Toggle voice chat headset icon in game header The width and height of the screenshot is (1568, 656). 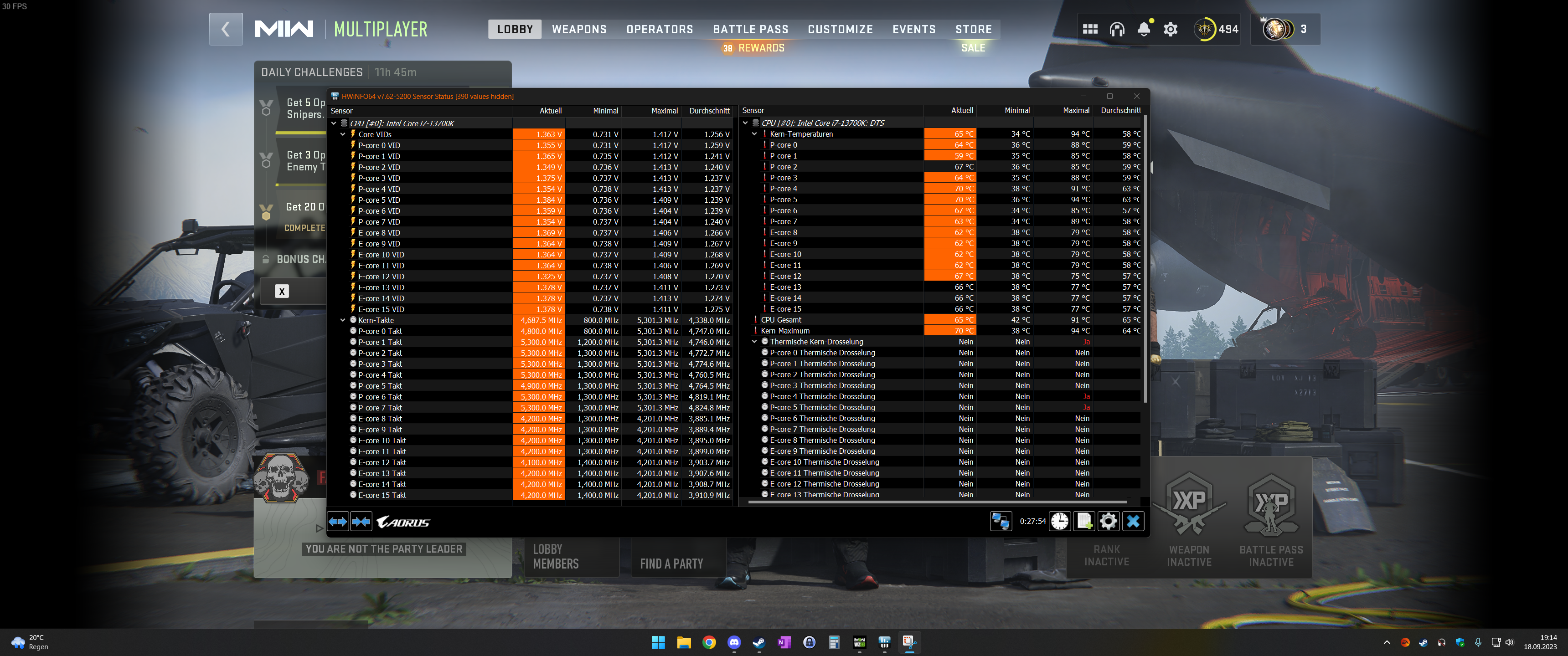[1116, 29]
